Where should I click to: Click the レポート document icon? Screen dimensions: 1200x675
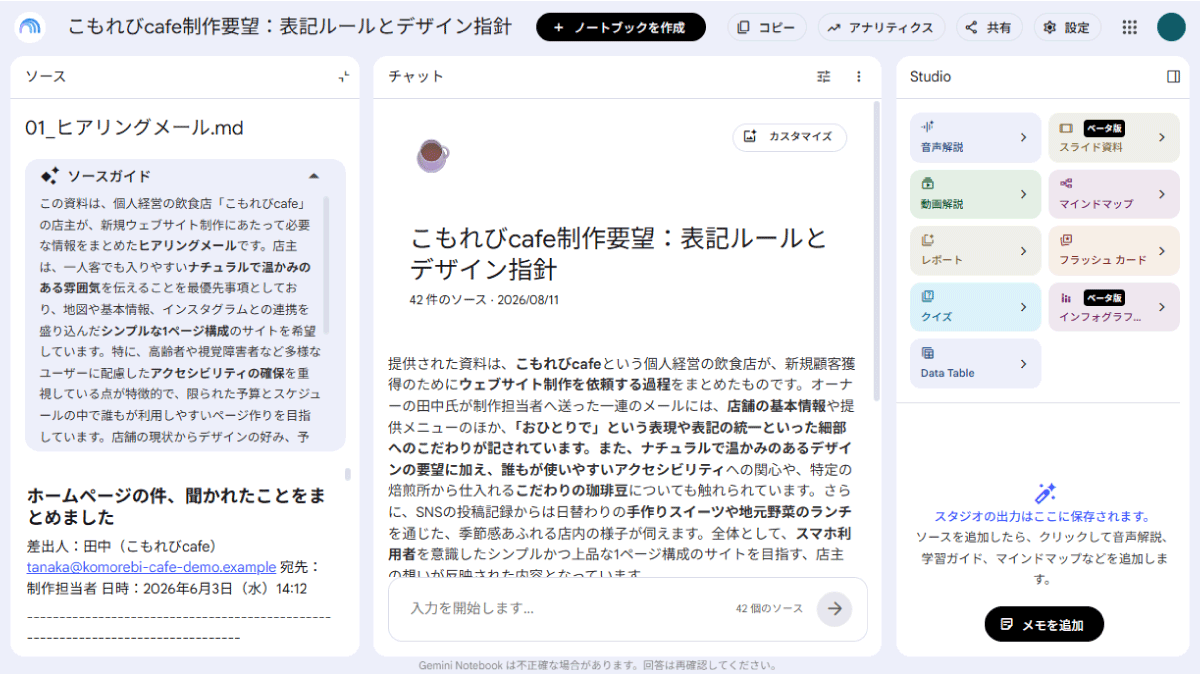pos(928,240)
